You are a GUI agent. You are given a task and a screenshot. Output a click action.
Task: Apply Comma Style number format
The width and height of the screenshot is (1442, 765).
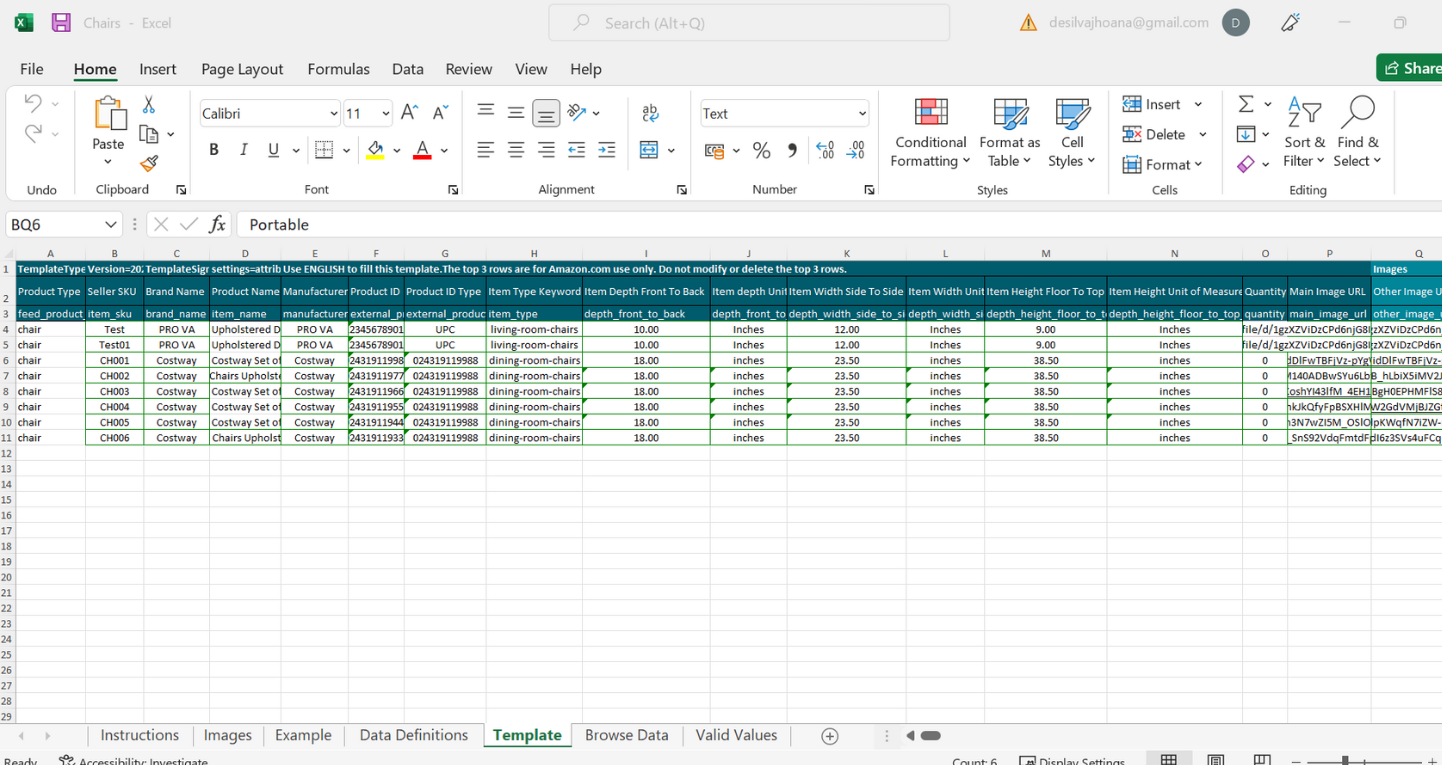click(792, 150)
